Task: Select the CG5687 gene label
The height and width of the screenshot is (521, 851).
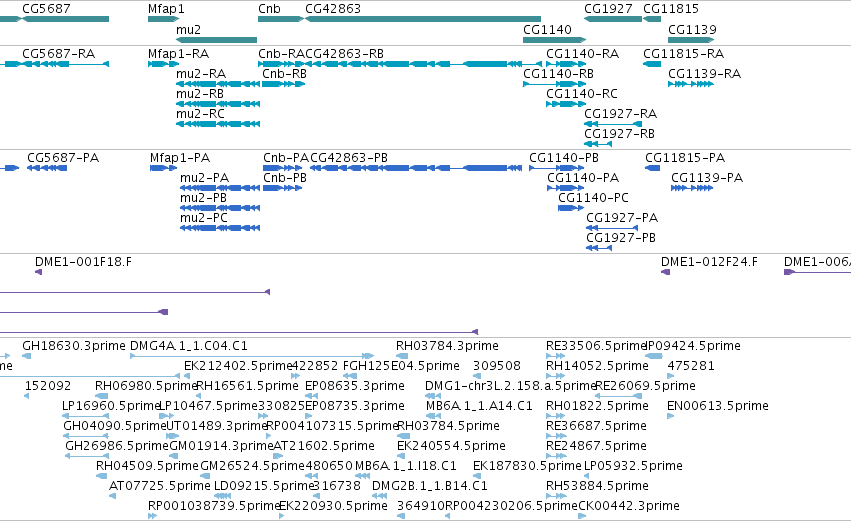Action: (46, 9)
